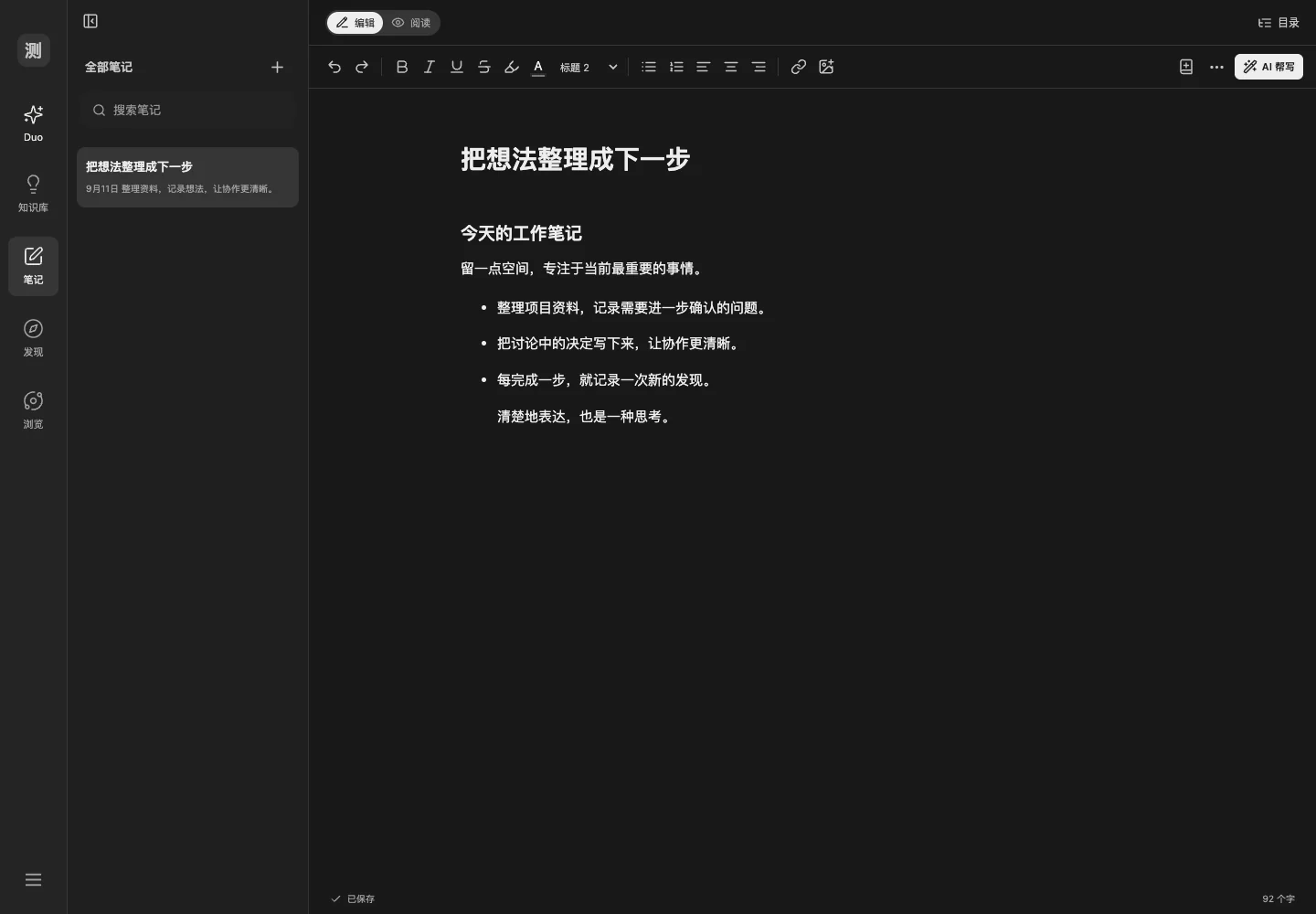Align text to the left
The width and height of the screenshot is (1316, 914).
[704, 67]
